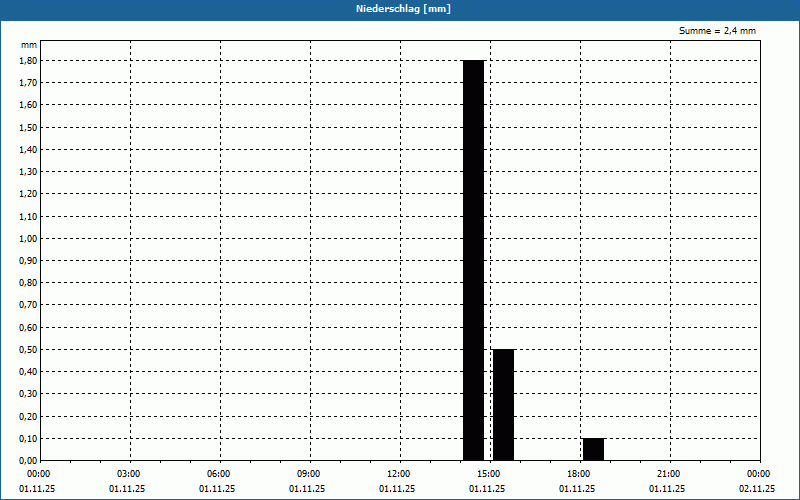Screen dimensions: 800x500
Task: Click the 18:00 time label
Action: click(x=579, y=474)
